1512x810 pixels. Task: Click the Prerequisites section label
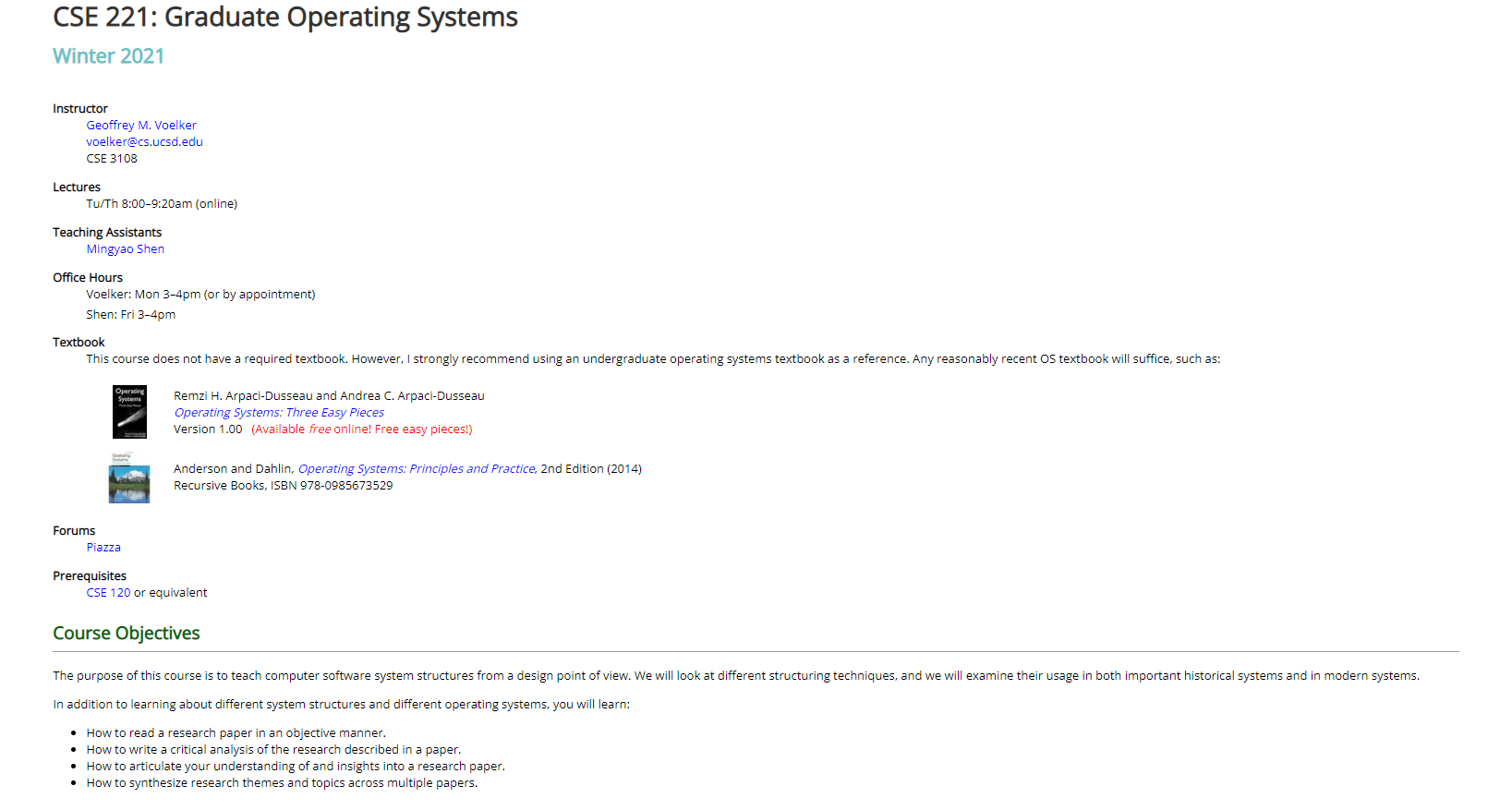[90, 575]
